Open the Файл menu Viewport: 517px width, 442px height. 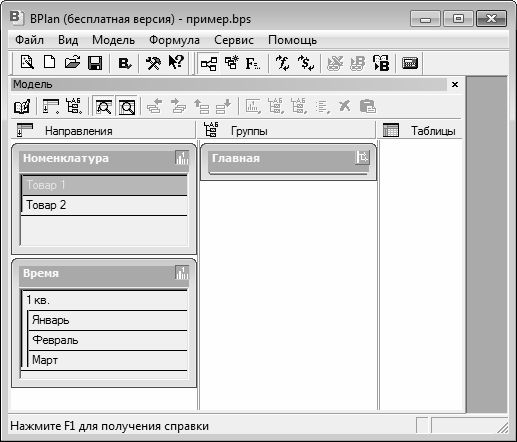point(29,40)
